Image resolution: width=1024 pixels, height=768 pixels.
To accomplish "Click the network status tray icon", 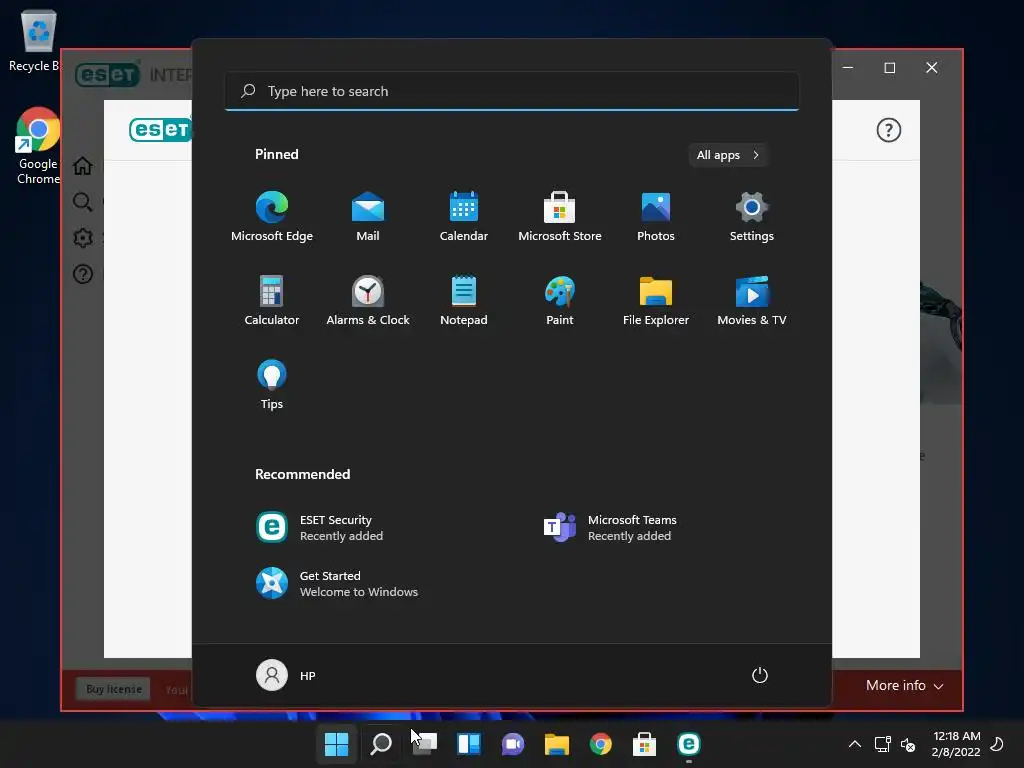I will (x=882, y=744).
